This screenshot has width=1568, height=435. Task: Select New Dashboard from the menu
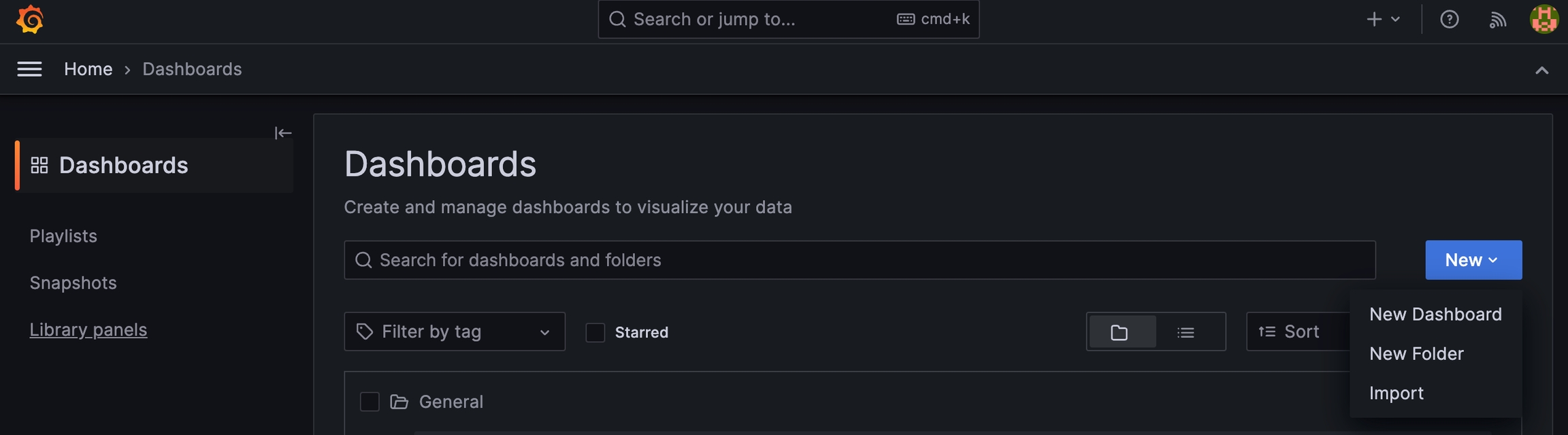[x=1435, y=314]
